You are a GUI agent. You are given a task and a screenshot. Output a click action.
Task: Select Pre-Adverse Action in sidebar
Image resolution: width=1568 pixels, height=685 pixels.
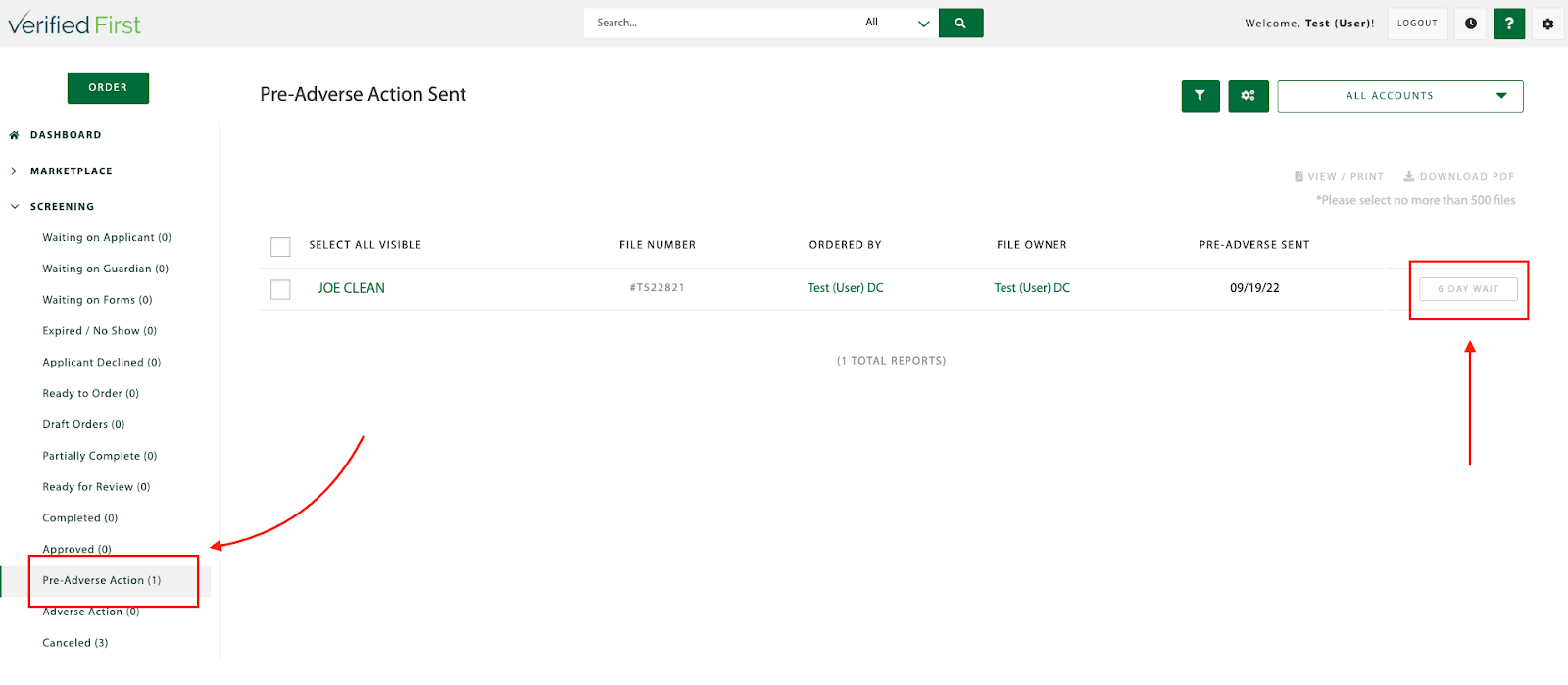[102, 580]
